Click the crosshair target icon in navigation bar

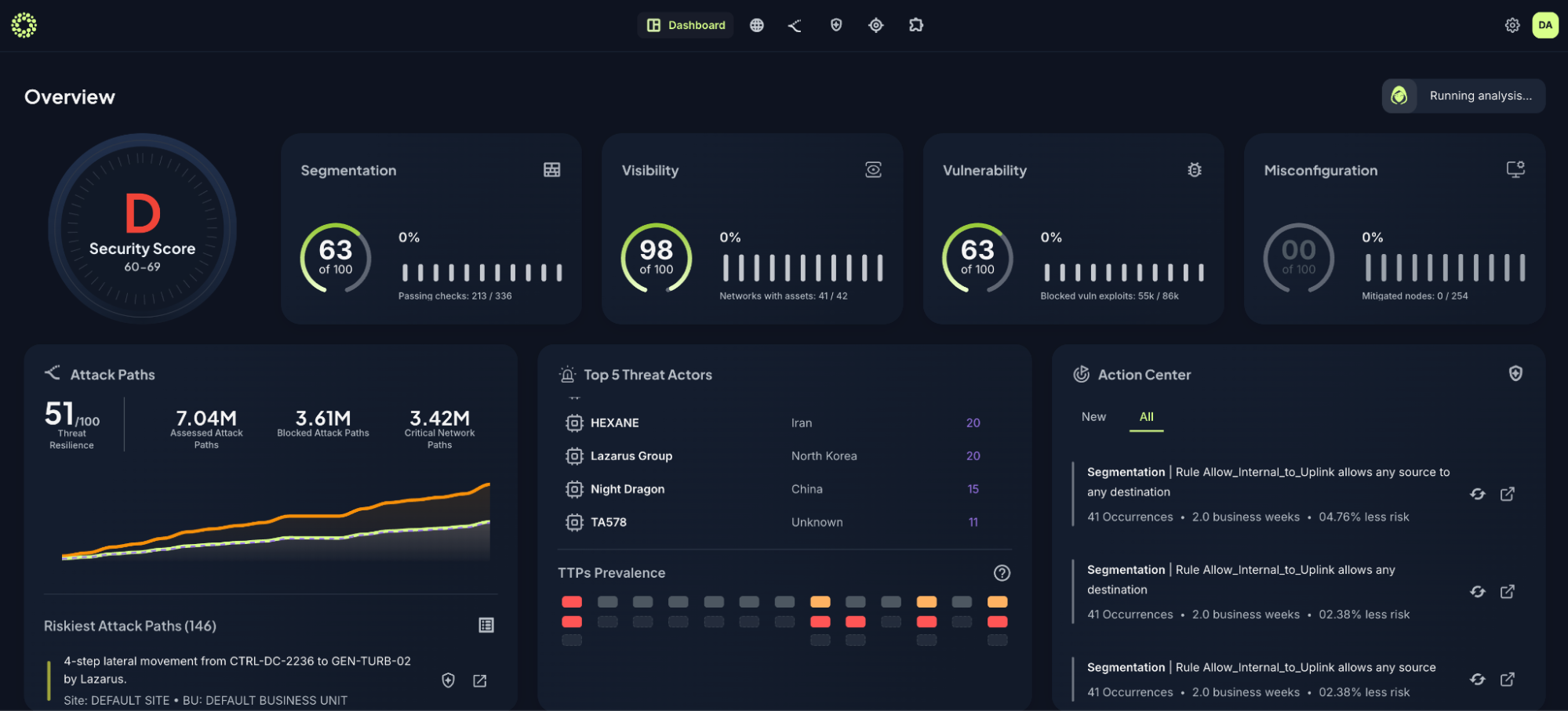click(x=875, y=25)
